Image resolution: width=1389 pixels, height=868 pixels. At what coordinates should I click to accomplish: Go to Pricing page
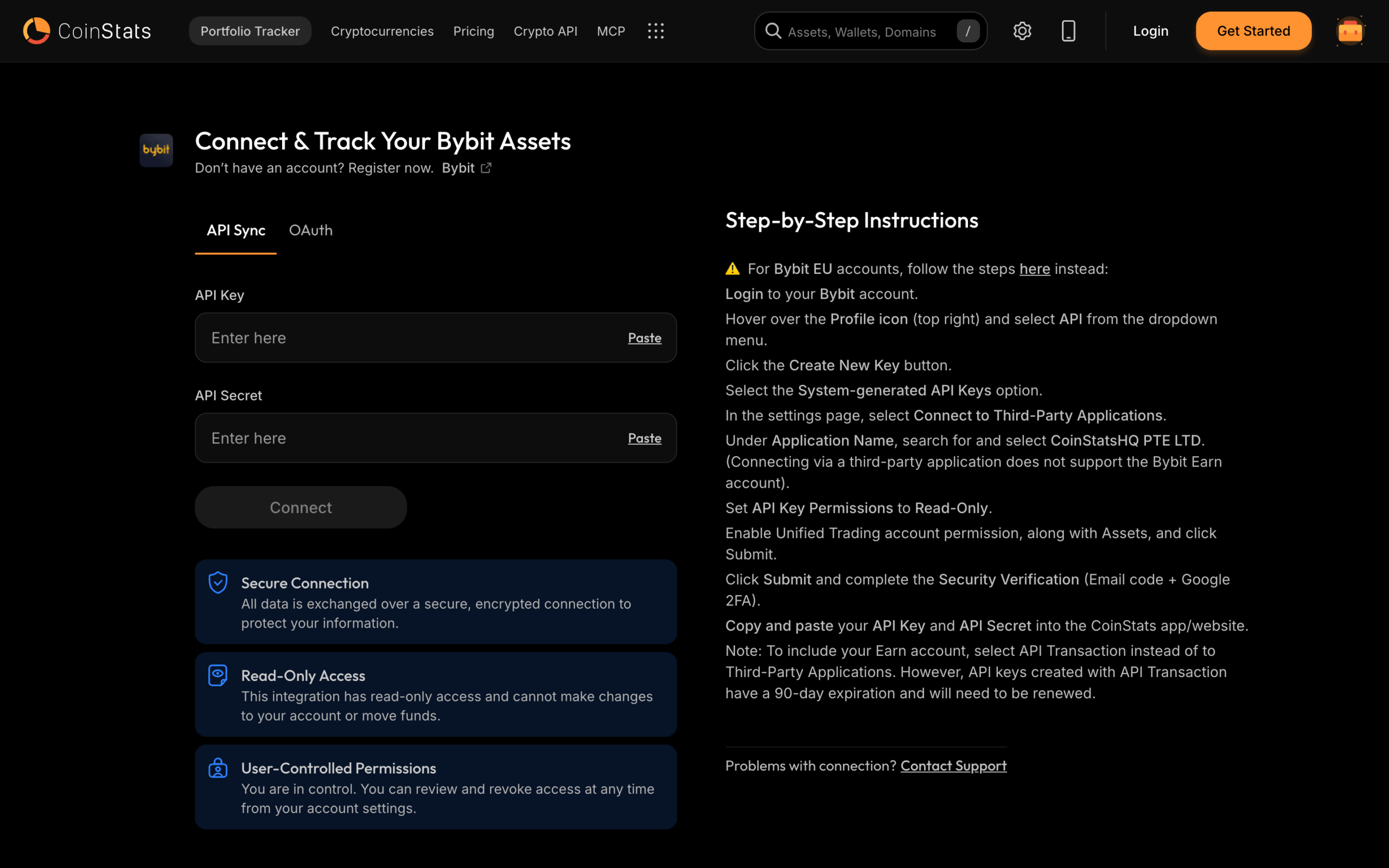pyautogui.click(x=474, y=31)
